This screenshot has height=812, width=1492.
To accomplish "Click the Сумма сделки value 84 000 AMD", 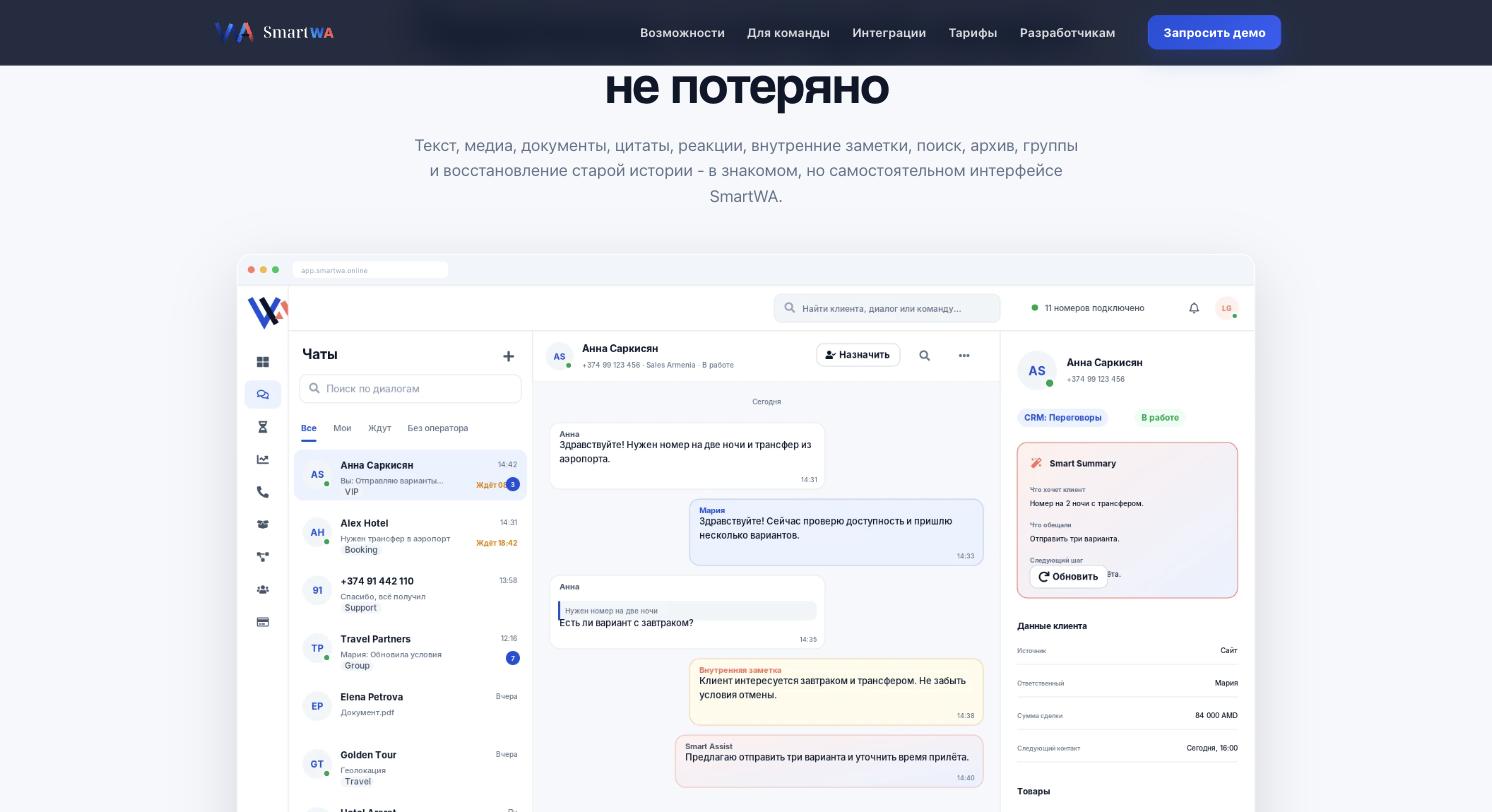I will click(x=1216, y=716).
